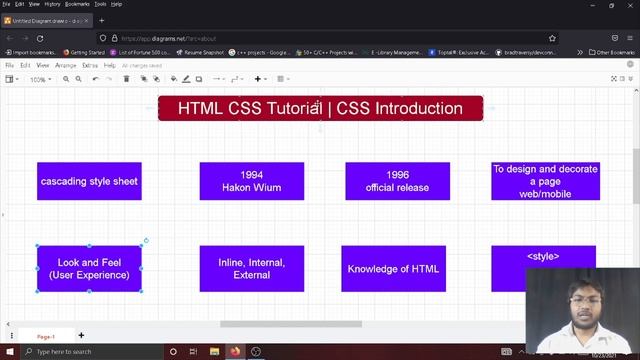
Task: Click the shield tracking protection icon
Action: (103, 38)
